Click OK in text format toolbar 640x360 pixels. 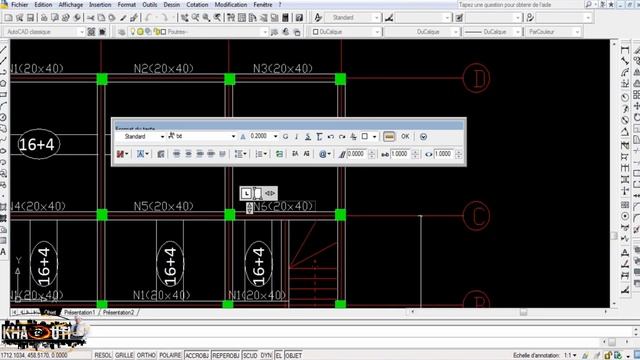coord(405,137)
